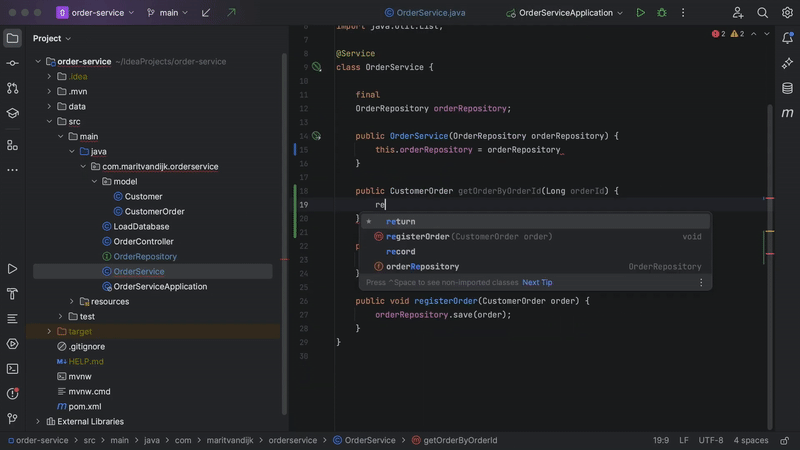The height and width of the screenshot is (450, 800).
Task: Expand the .mvn folder
Action: point(49,91)
